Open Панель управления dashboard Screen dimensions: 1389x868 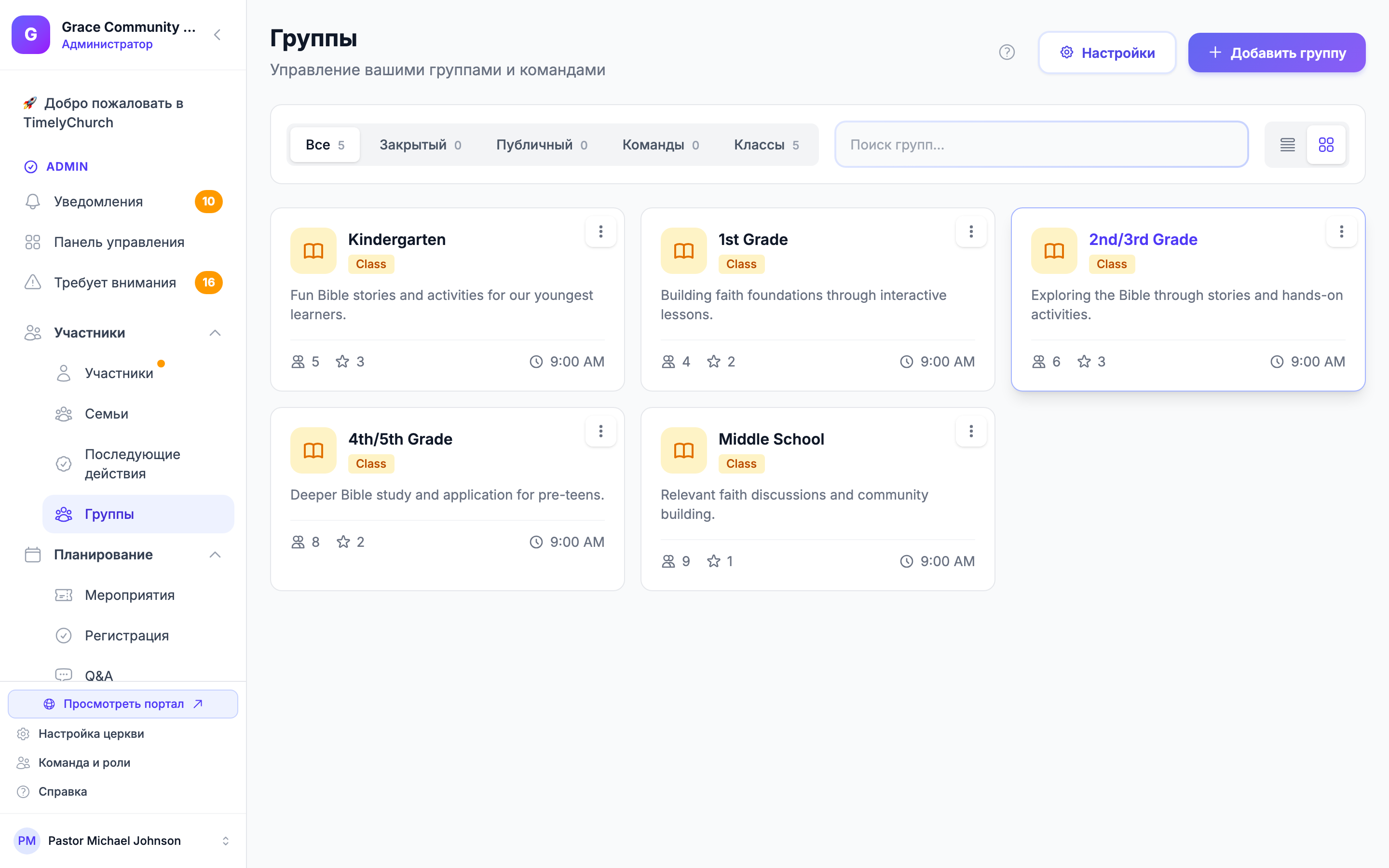point(123,242)
